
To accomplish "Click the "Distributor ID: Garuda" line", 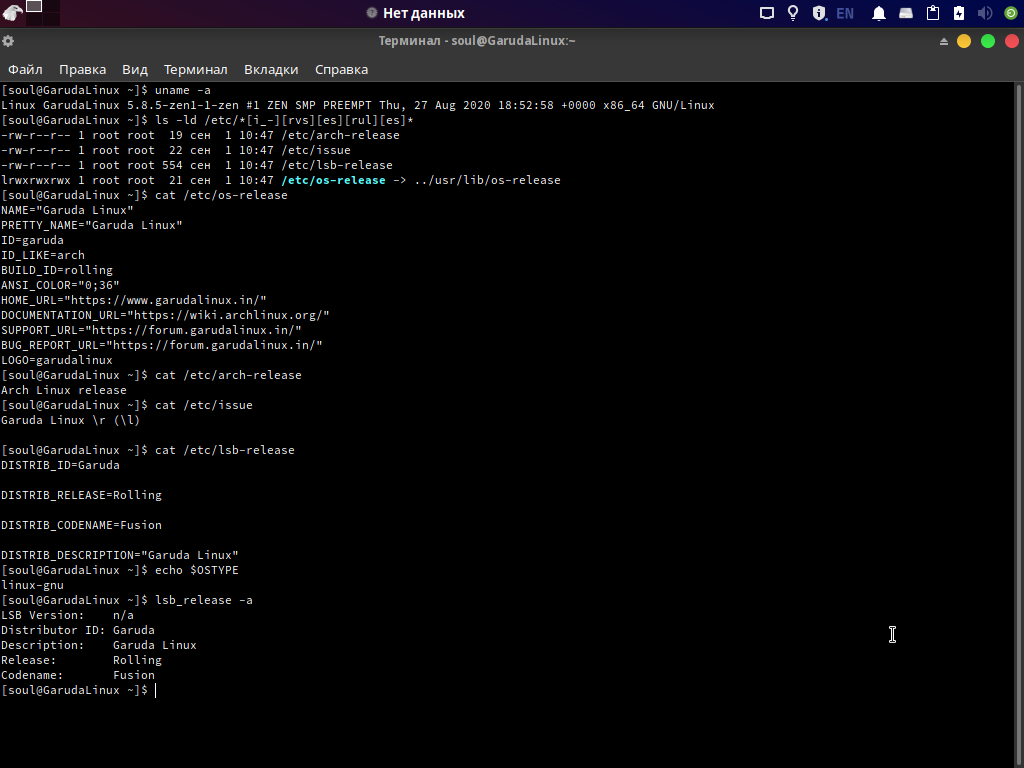I will coord(78,631).
